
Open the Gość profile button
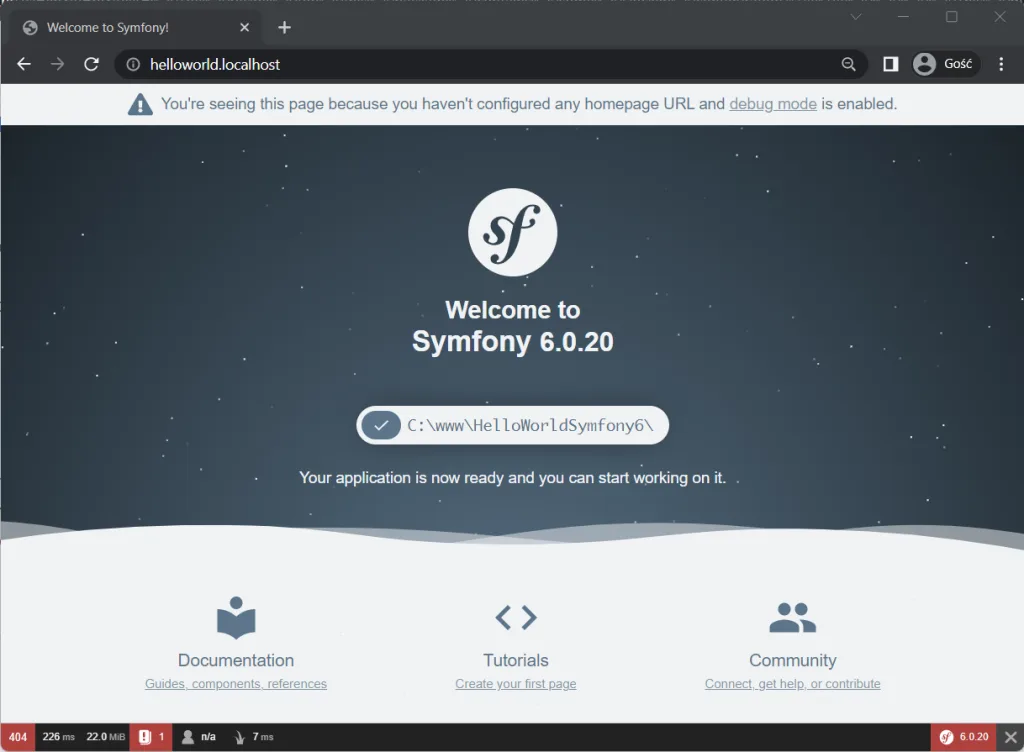[944, 64]
